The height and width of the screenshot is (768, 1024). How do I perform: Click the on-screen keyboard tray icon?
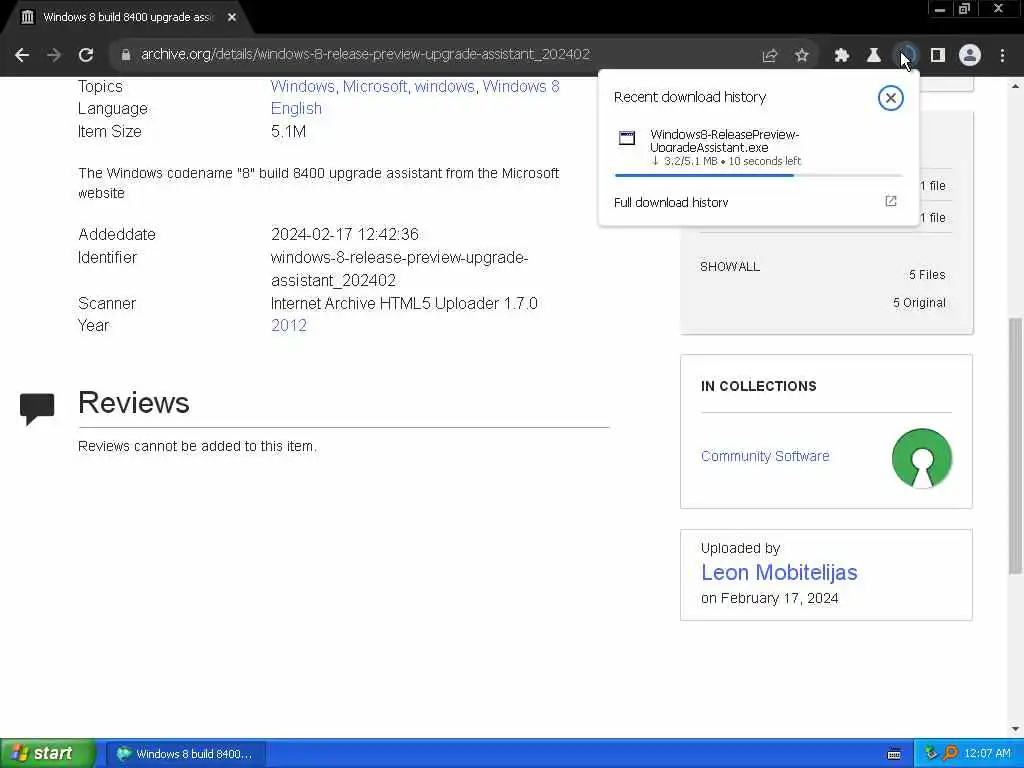895,754
